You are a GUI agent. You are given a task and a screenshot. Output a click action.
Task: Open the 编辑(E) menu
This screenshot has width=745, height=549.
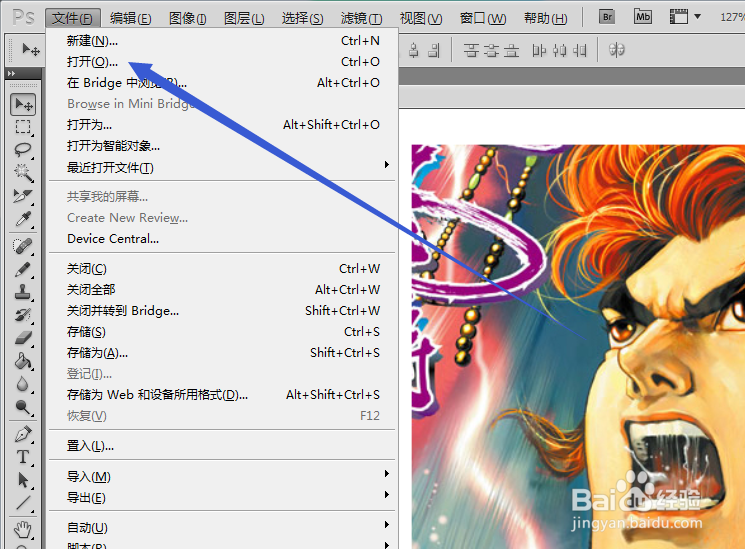click(x=130, y=18)
